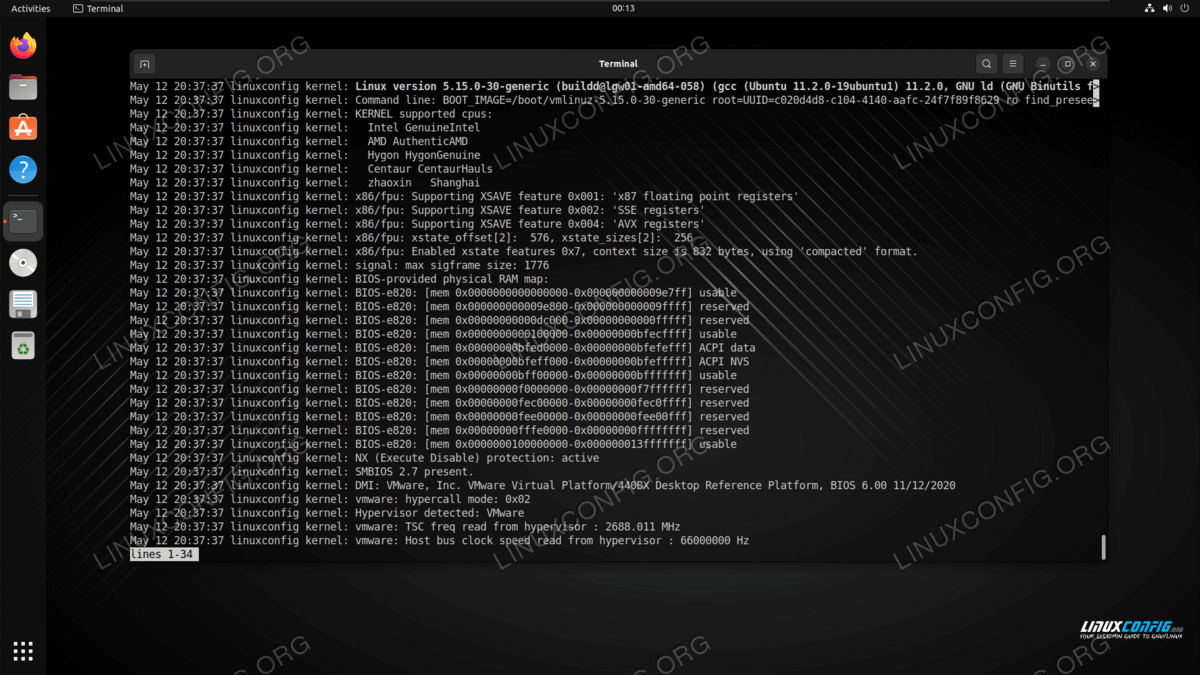This screenshot has width=1200, height=675.
Task: Click the 'Enabled xstate features 0x7' line
Action: [523, 252]
